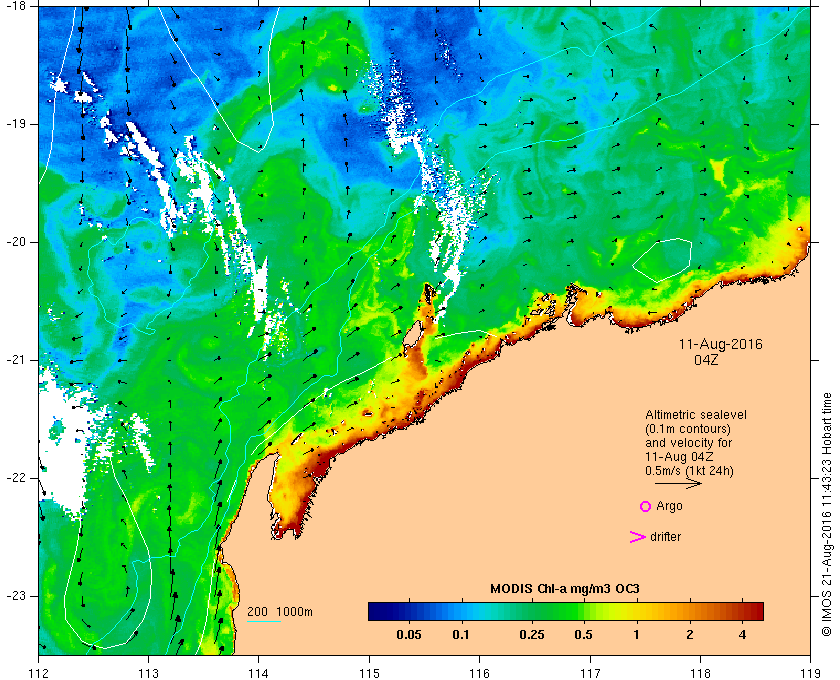
Task: Click the longitude axis label '114'
Action: coord(259,673)
